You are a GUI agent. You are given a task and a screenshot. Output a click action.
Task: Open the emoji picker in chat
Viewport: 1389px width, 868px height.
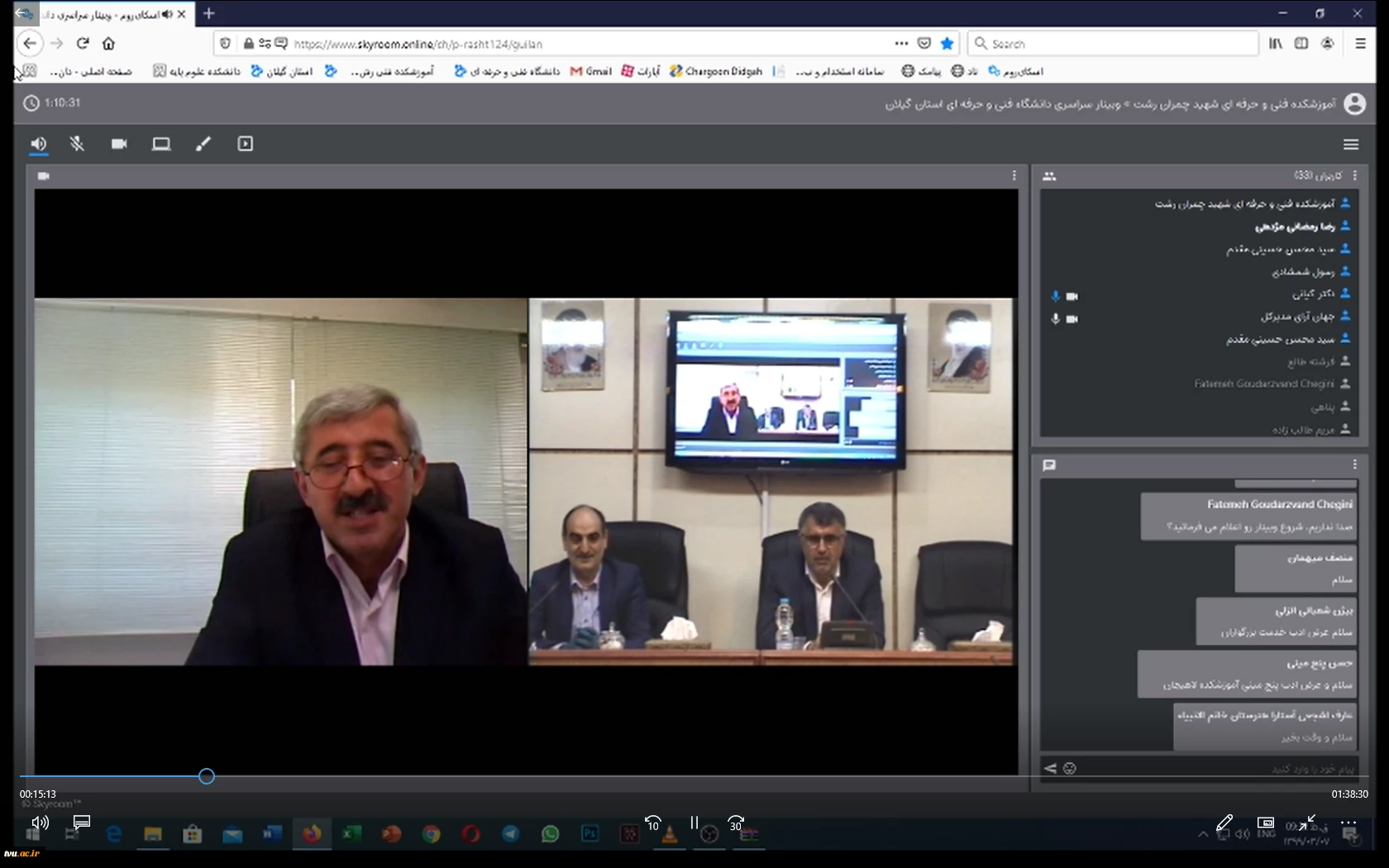pyautogui.click(x=1070, y=769)
